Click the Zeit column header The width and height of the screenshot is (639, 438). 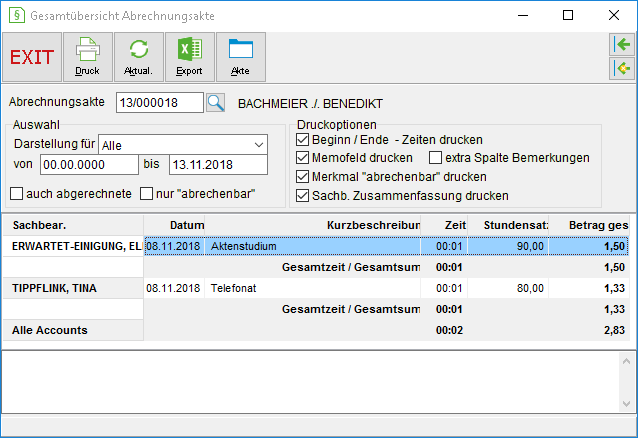click(x=444, y=225)
